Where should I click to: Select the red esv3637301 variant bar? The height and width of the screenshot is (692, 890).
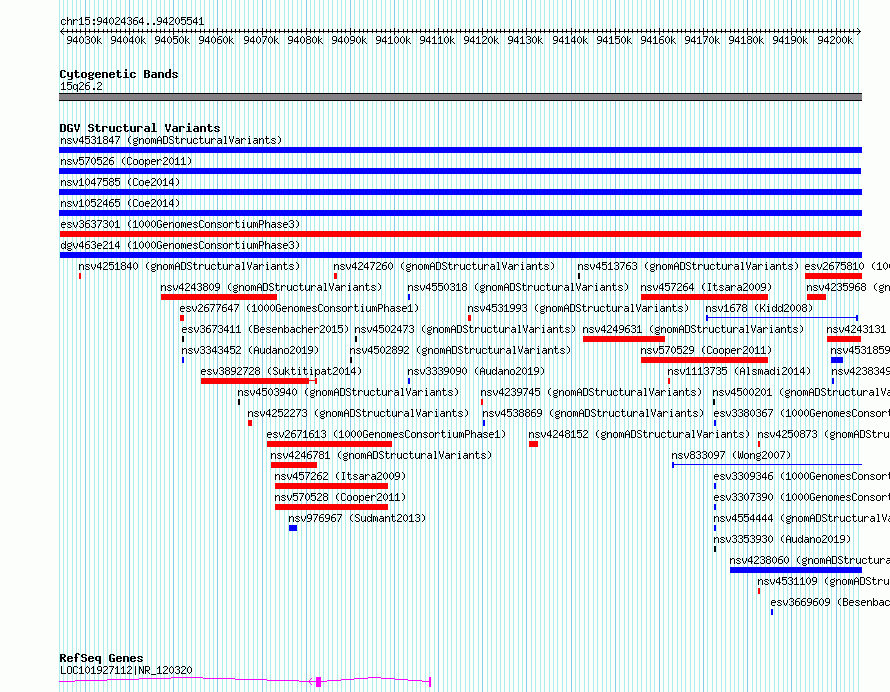pyautogui.click(x=460, y=234)
